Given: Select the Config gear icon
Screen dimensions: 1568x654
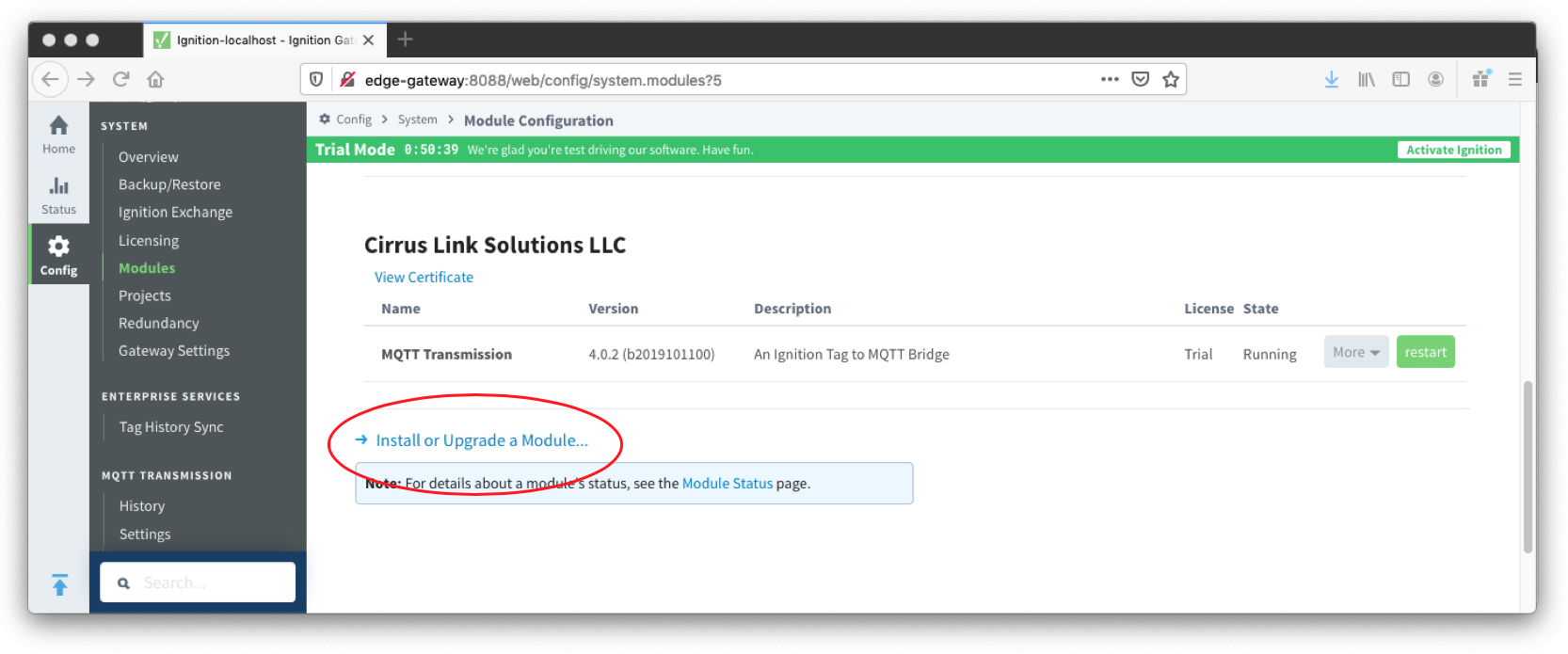Looking at the screenshot, I should (x=58, y=247).
